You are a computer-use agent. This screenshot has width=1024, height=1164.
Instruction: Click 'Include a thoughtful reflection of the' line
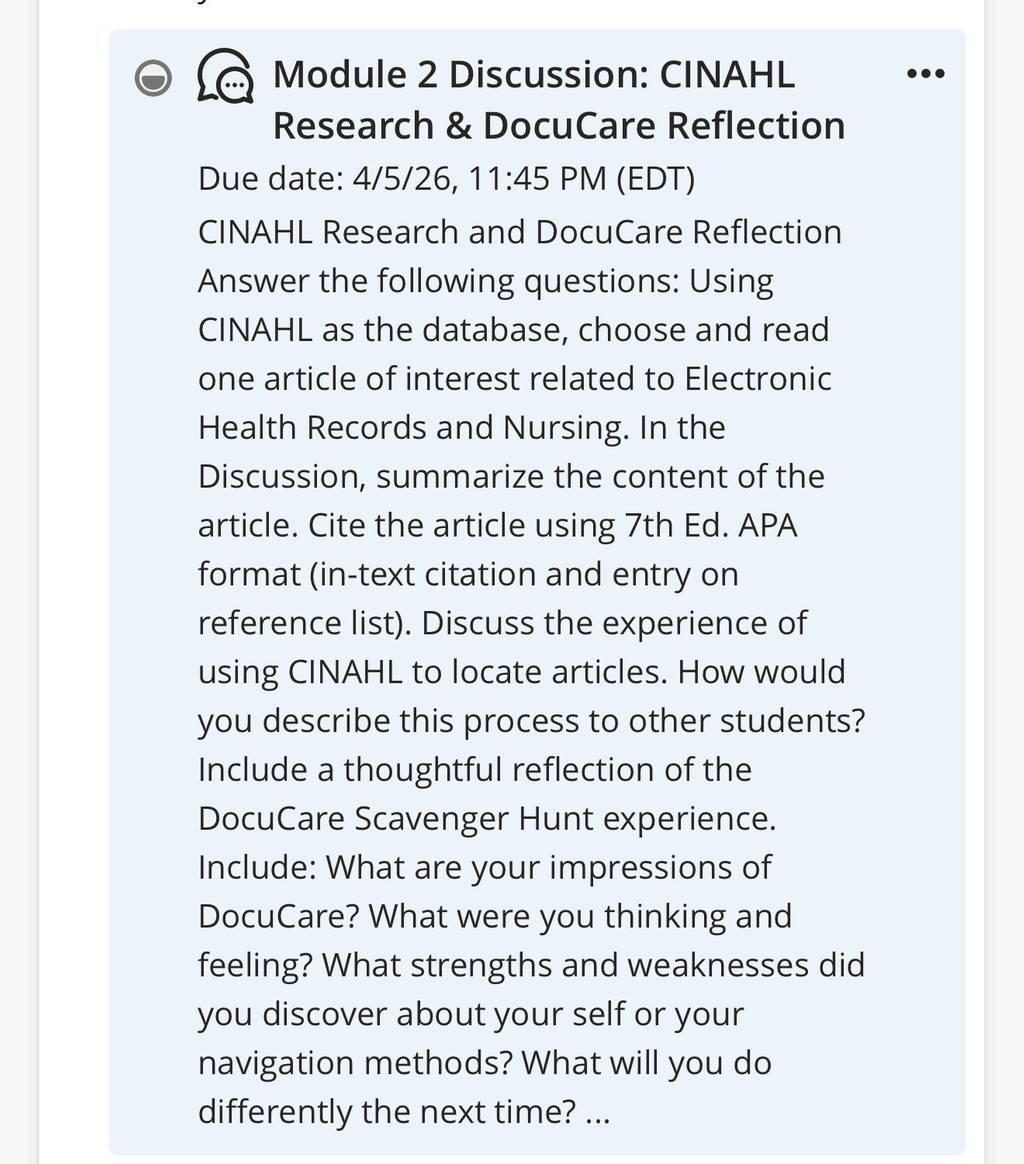point(475,770)
